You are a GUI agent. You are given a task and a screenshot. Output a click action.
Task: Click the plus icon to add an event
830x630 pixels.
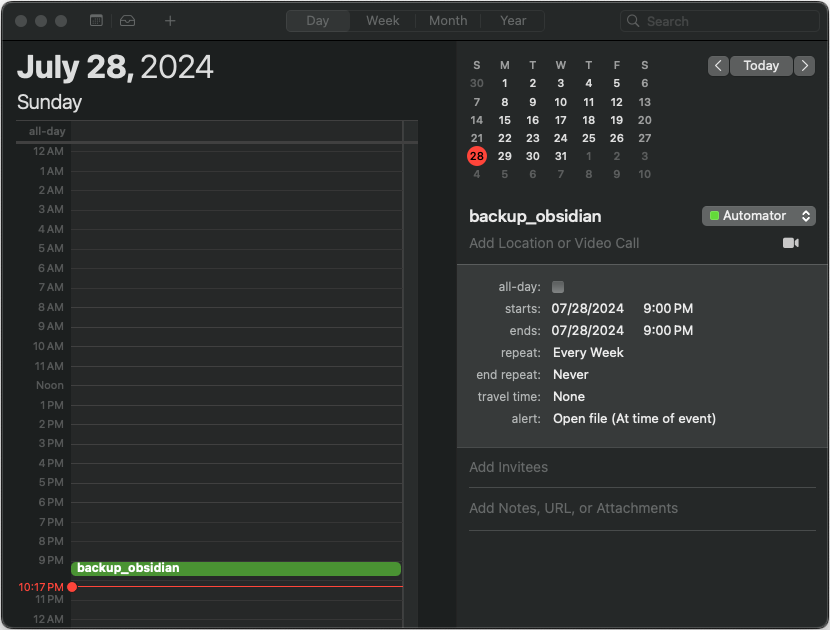click(170, 21)
